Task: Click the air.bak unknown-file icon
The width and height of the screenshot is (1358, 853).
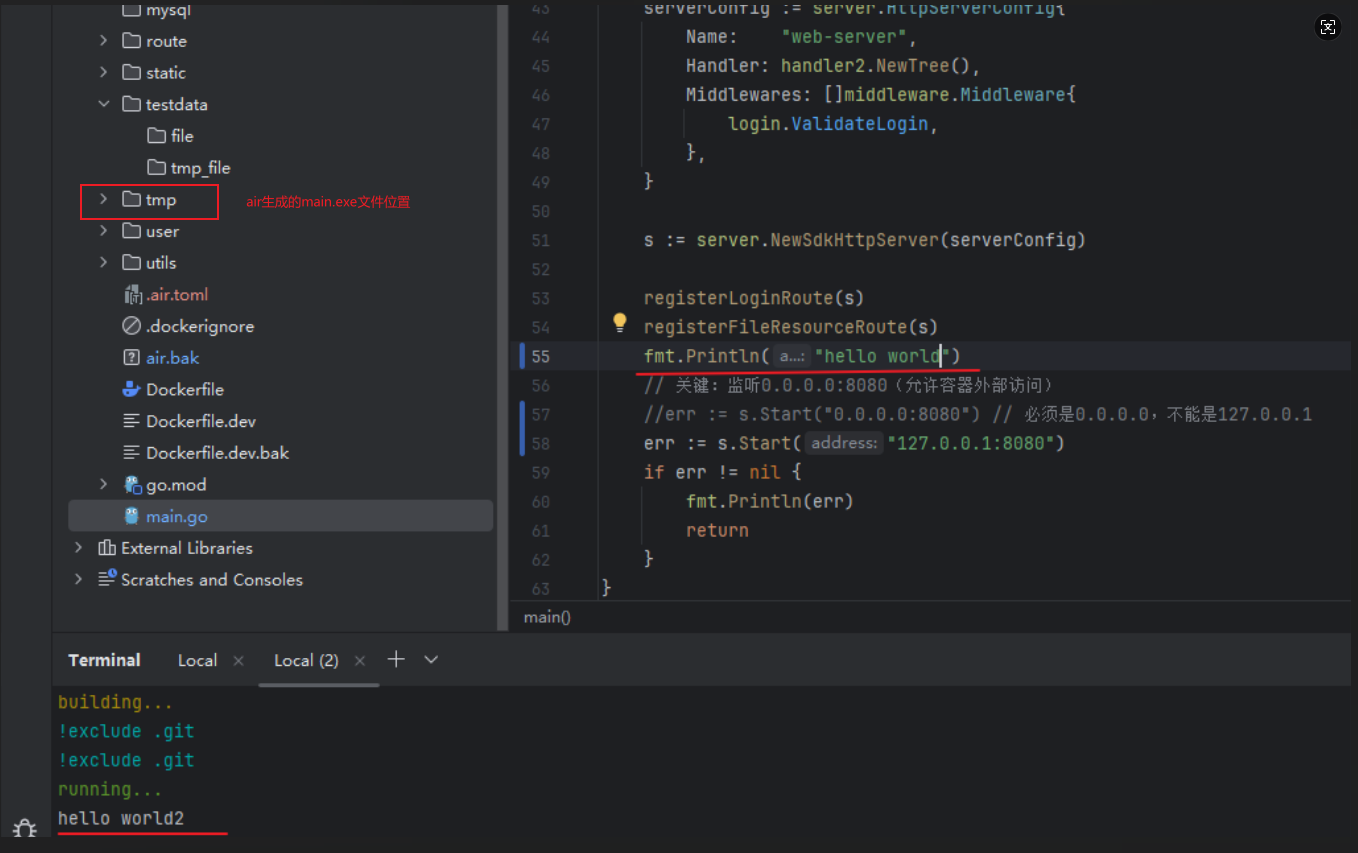Action: 131,357
